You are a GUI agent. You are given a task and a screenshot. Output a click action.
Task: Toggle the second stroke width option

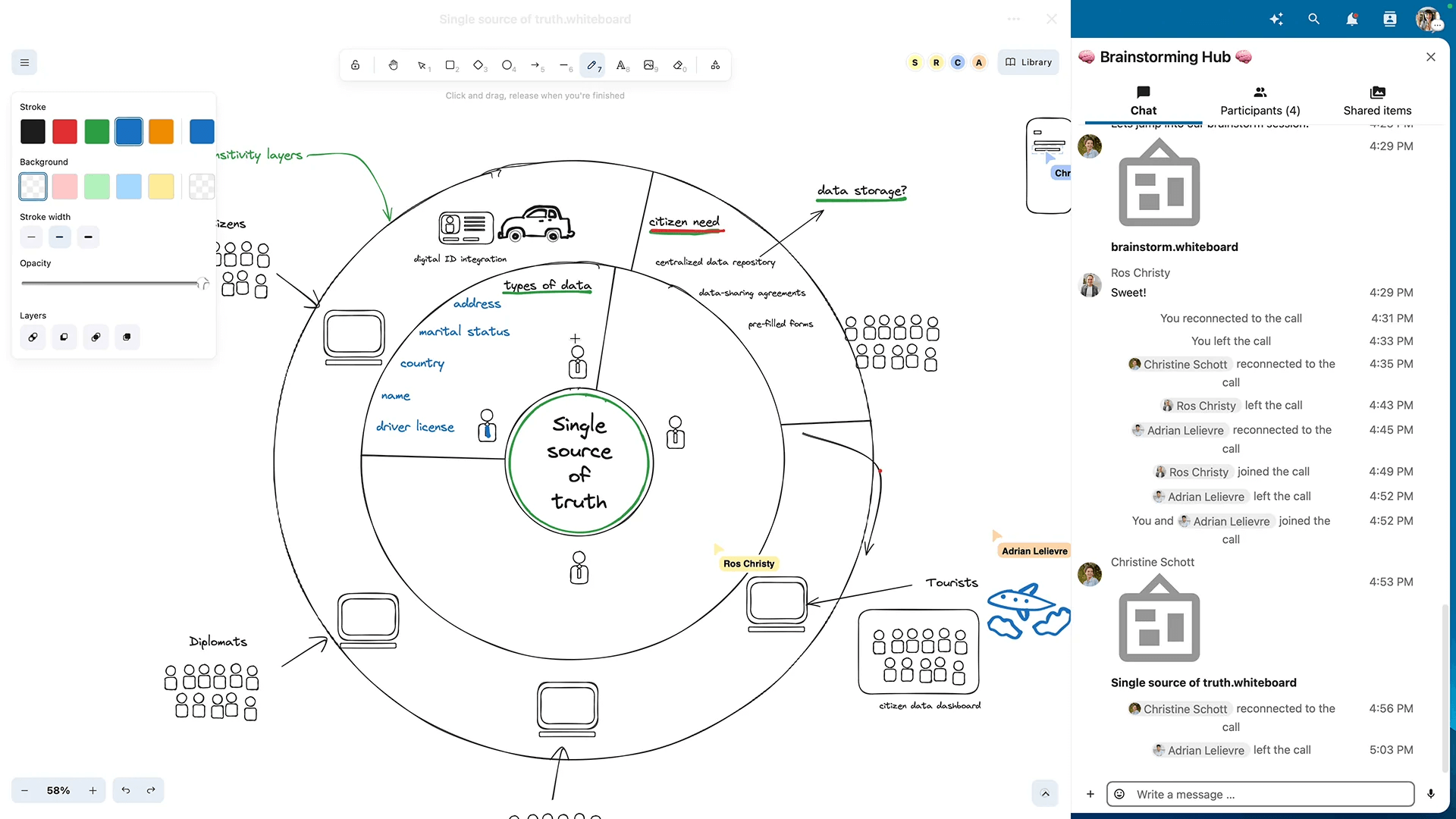[x=59, y=237]
